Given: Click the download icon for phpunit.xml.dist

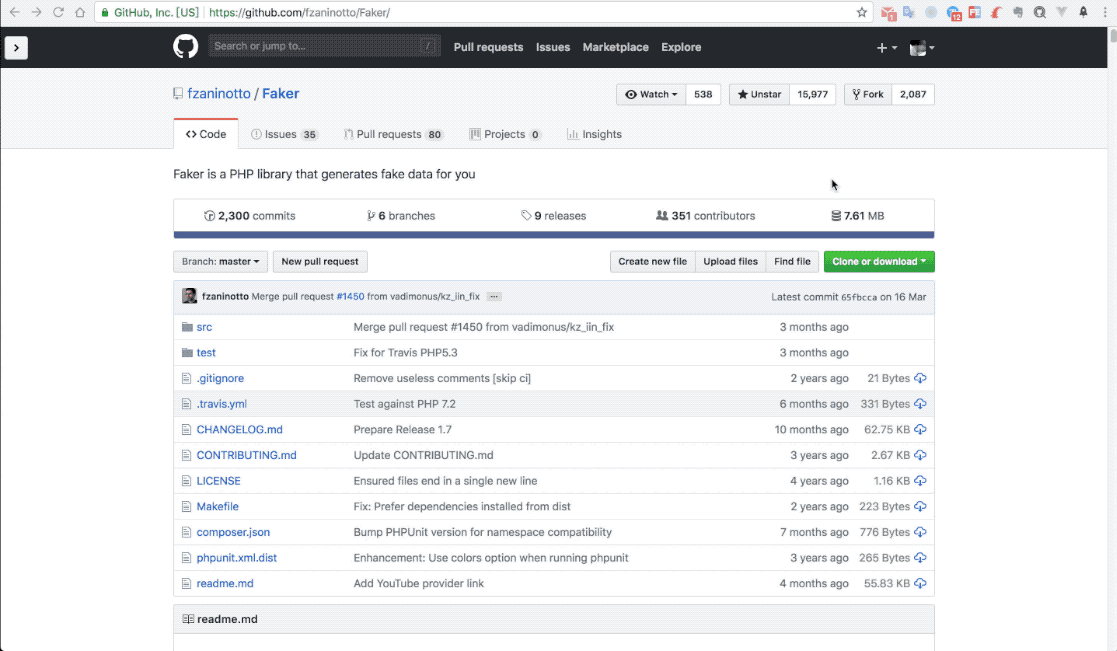Looking at the screenshot, I should pyautogui.click(x=920, y=558).
